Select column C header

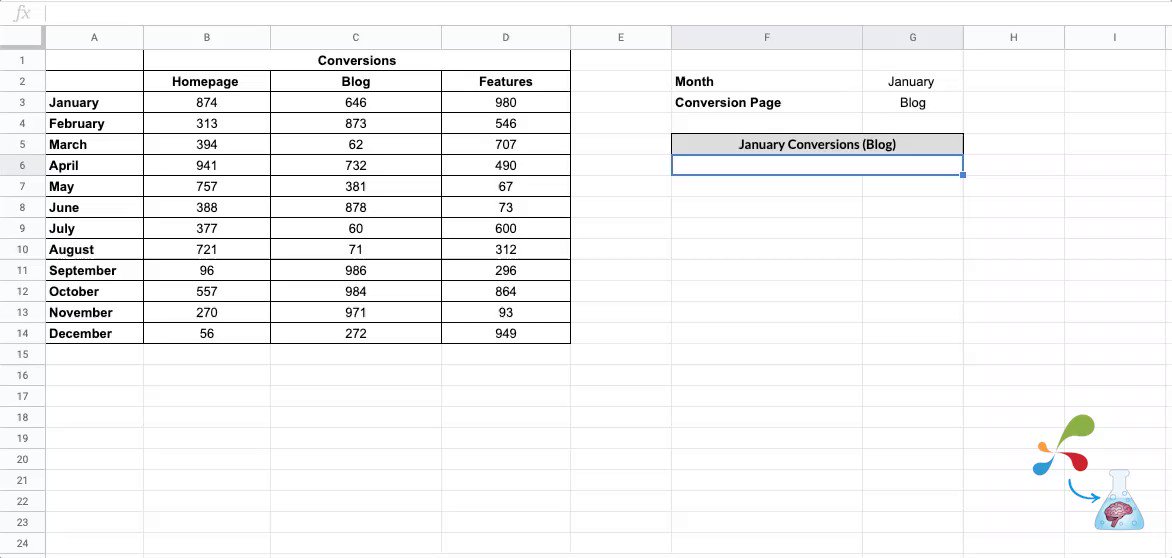tap(356, 37)
